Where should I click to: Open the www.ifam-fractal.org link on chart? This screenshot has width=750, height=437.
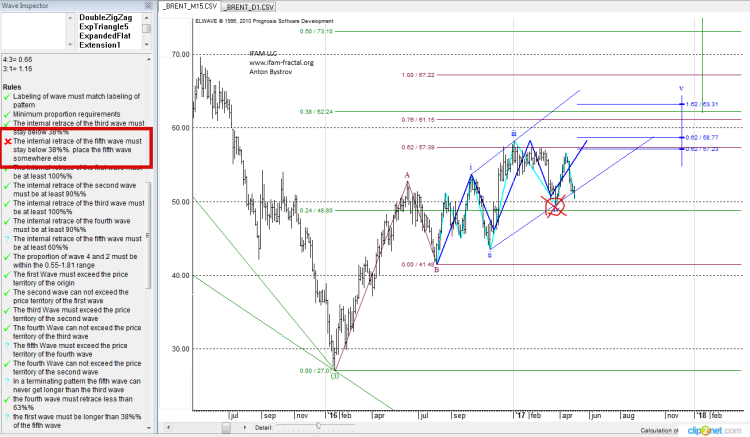[281, 62]
